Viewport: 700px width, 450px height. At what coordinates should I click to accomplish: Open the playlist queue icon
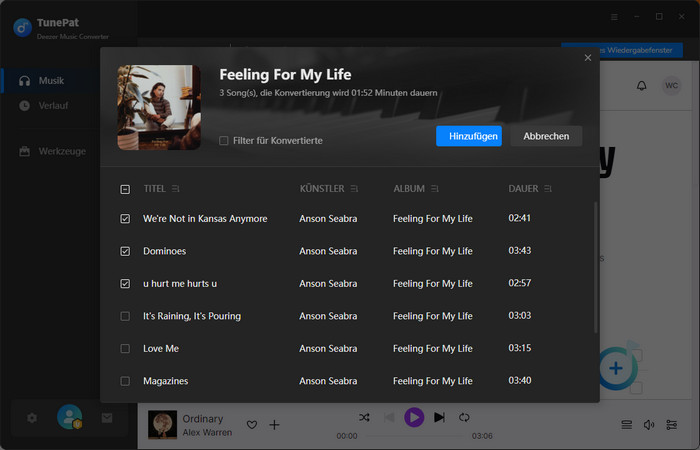tap(626, 425)
